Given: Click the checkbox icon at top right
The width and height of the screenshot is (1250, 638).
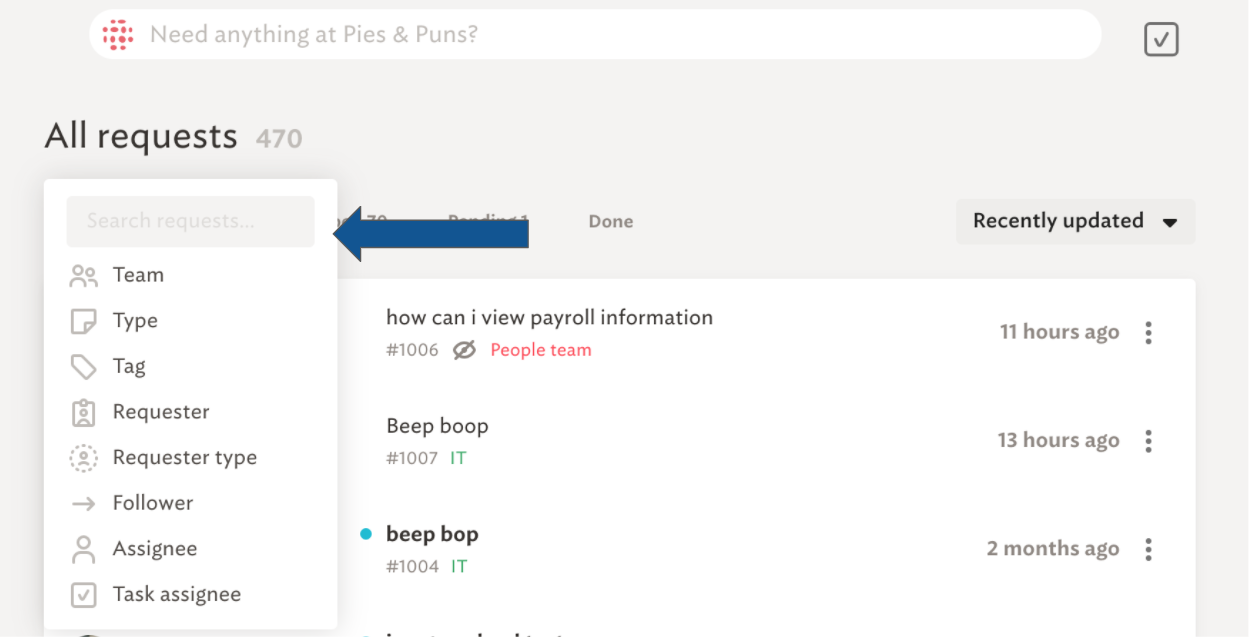Looking at the screenshot, I should [x=1161, y=39].
